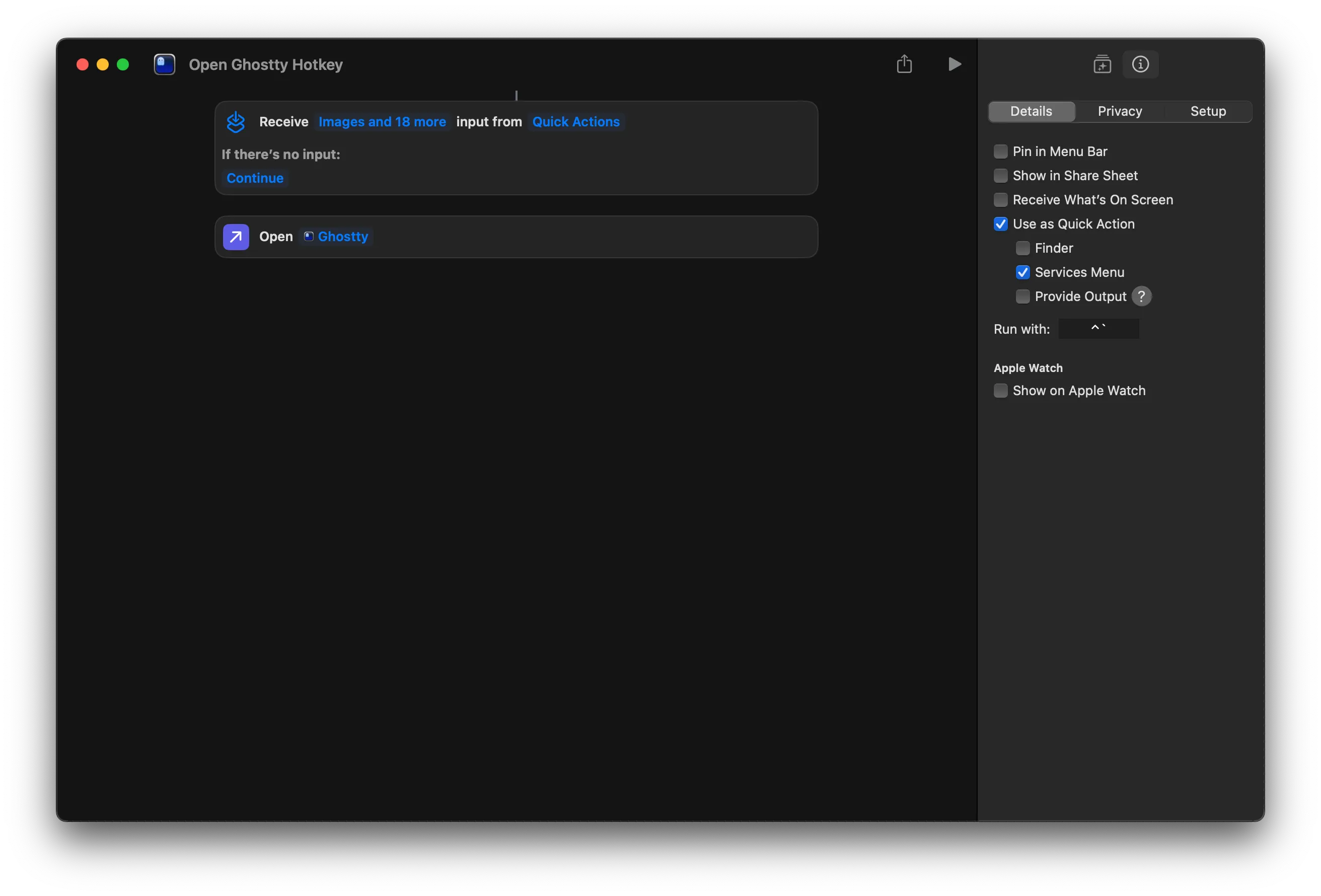Minimize the window with yellow button
The width and height of the screenshot is (1321, 896).
coord(103,65)
